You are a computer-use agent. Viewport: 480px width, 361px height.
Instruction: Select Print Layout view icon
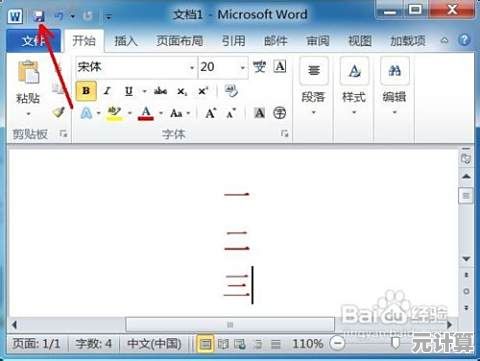pos(205,344)
